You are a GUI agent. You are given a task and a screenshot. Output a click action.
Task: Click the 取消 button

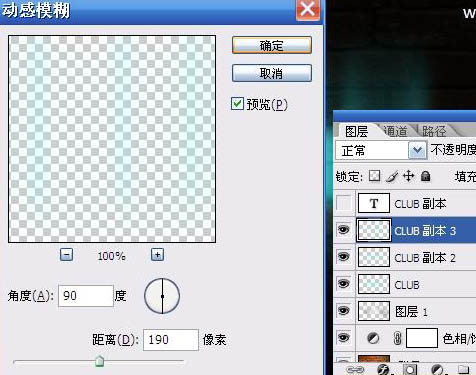(x=272, y=73)
